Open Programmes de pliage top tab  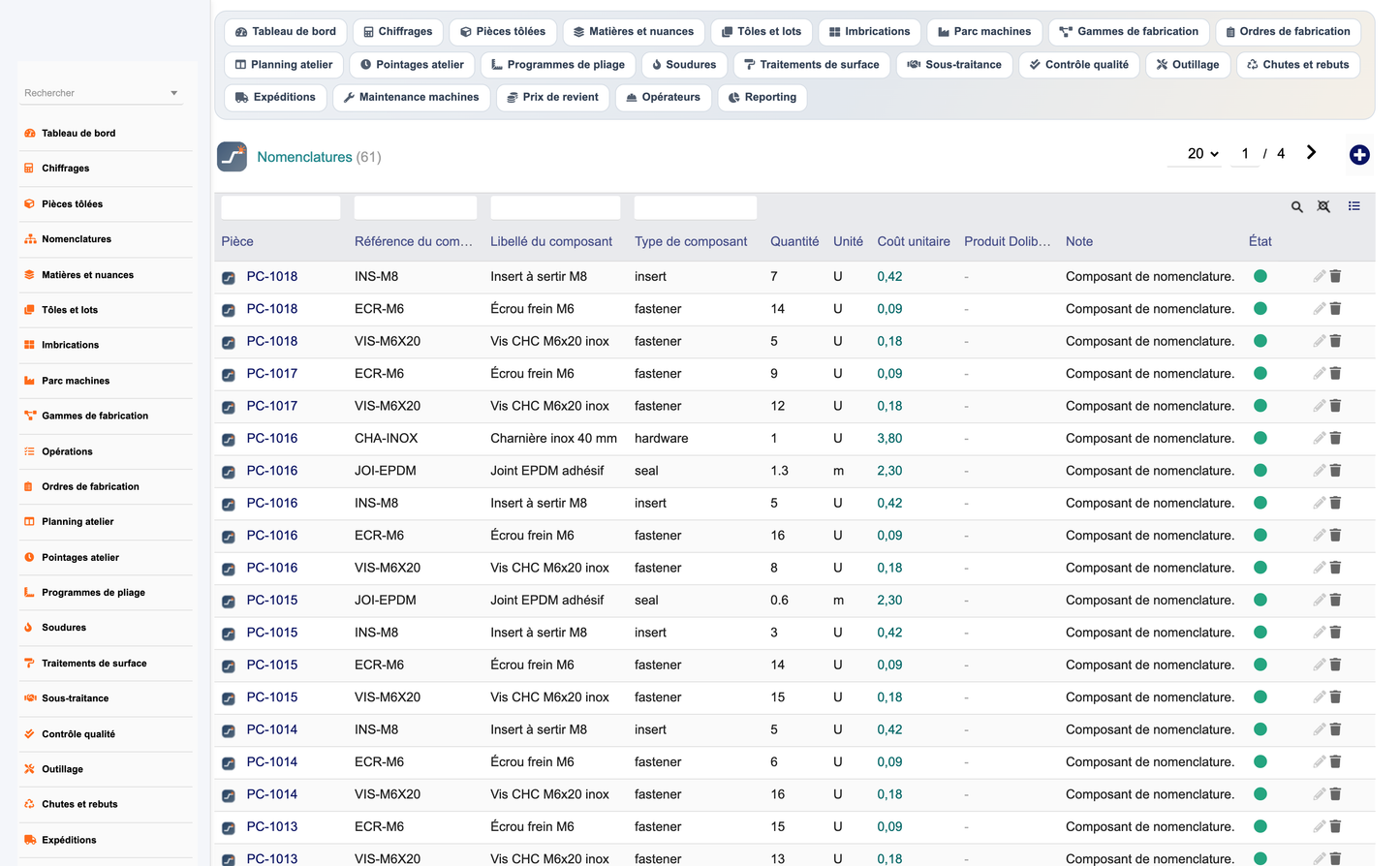558,64
